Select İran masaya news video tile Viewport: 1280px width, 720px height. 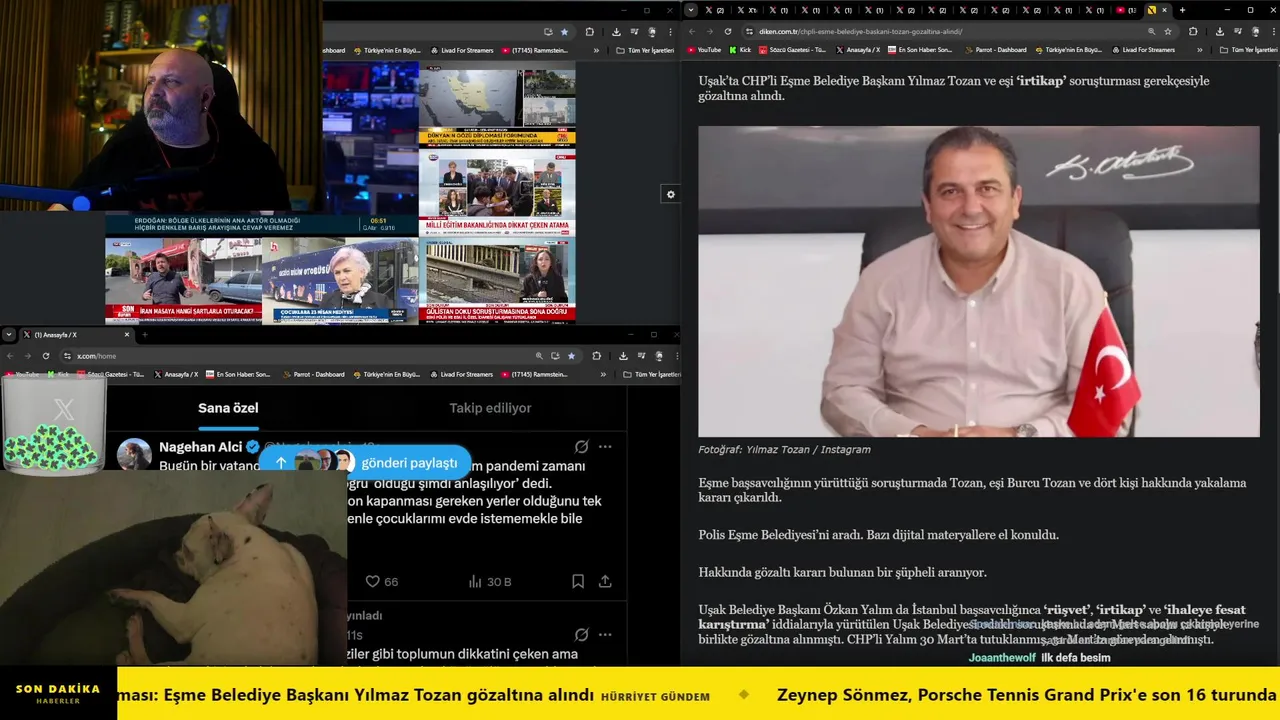coord(183,280)
